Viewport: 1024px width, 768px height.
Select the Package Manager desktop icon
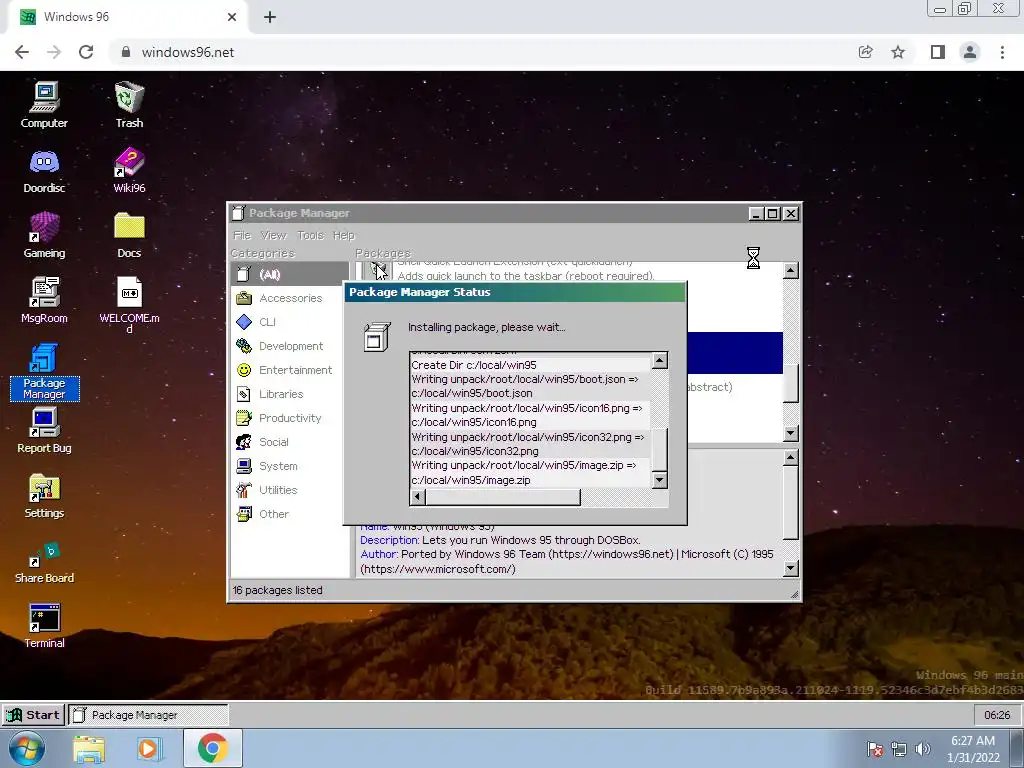(44, 371)
